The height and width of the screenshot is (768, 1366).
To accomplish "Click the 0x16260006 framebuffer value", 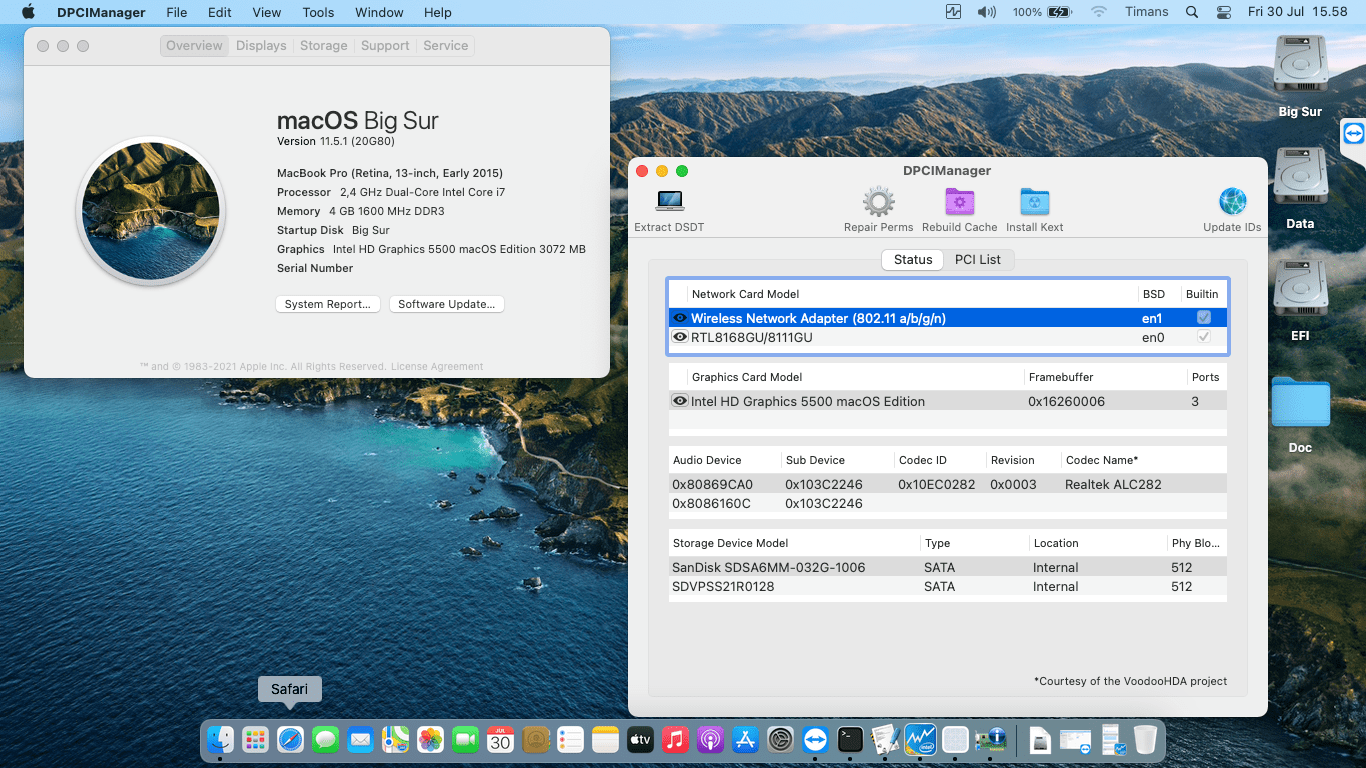I will coord(1066,401).
